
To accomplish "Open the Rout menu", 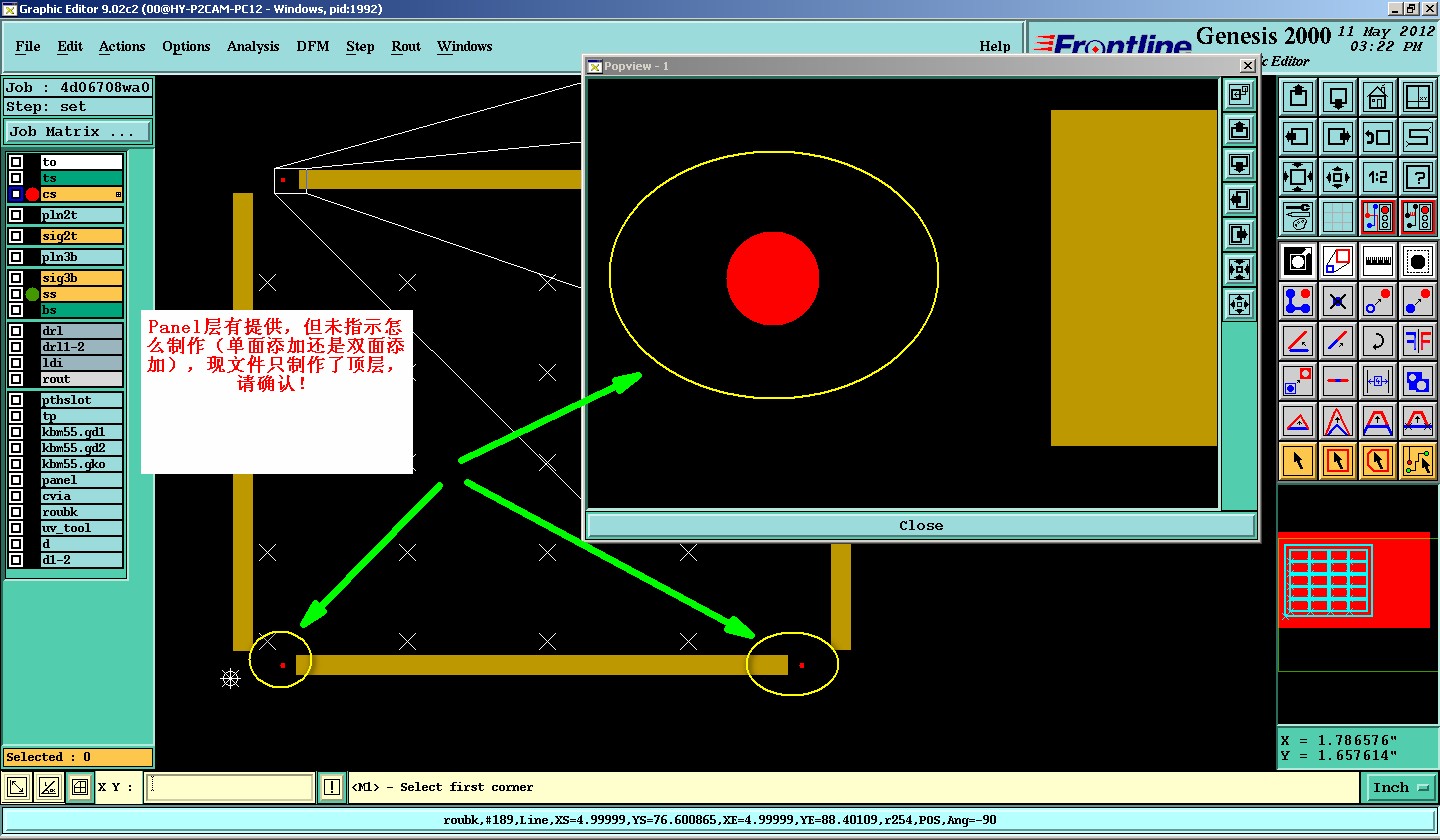I will (406, 46).
